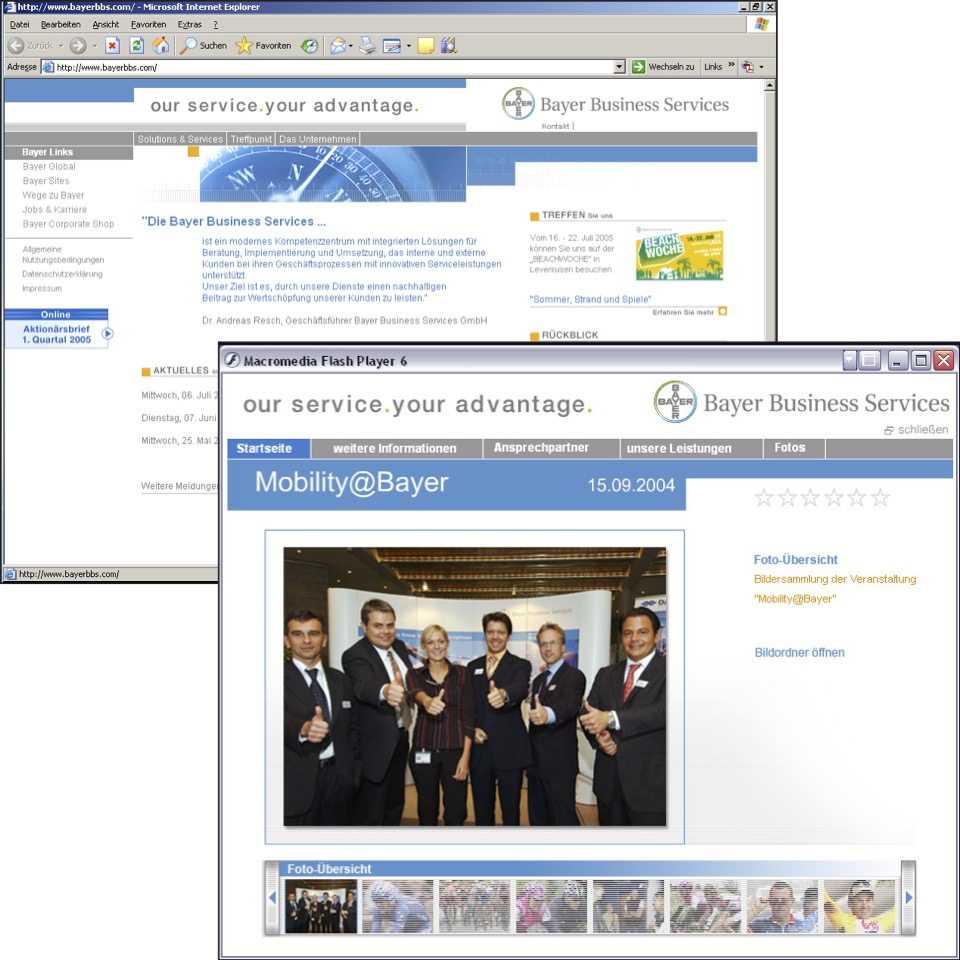Click the schließen link in Flash window
This screenshot has height=960, width=960.
(917, 430)
